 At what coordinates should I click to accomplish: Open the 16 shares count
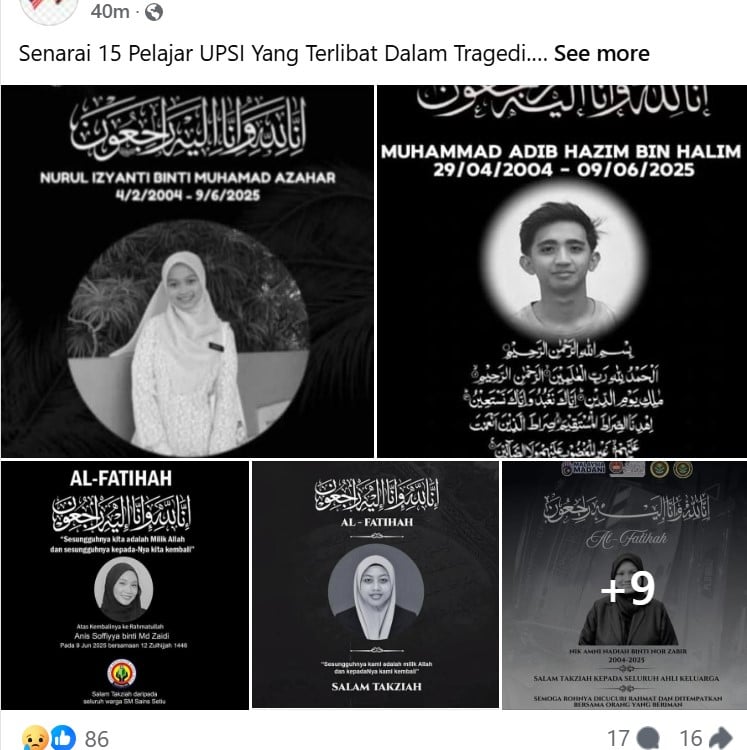(691, 739)
